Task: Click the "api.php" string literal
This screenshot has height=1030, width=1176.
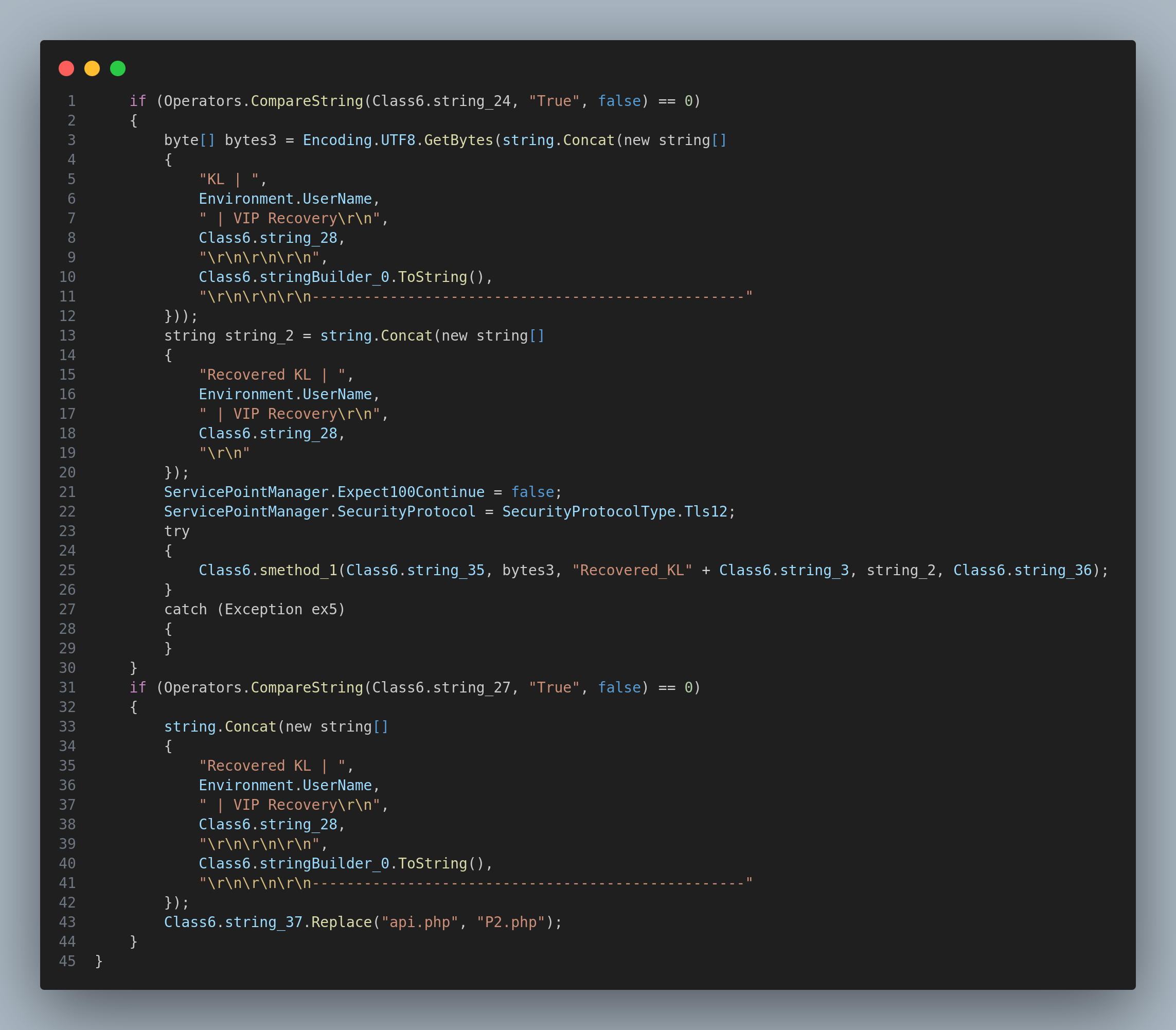Action: coord(420,922)
